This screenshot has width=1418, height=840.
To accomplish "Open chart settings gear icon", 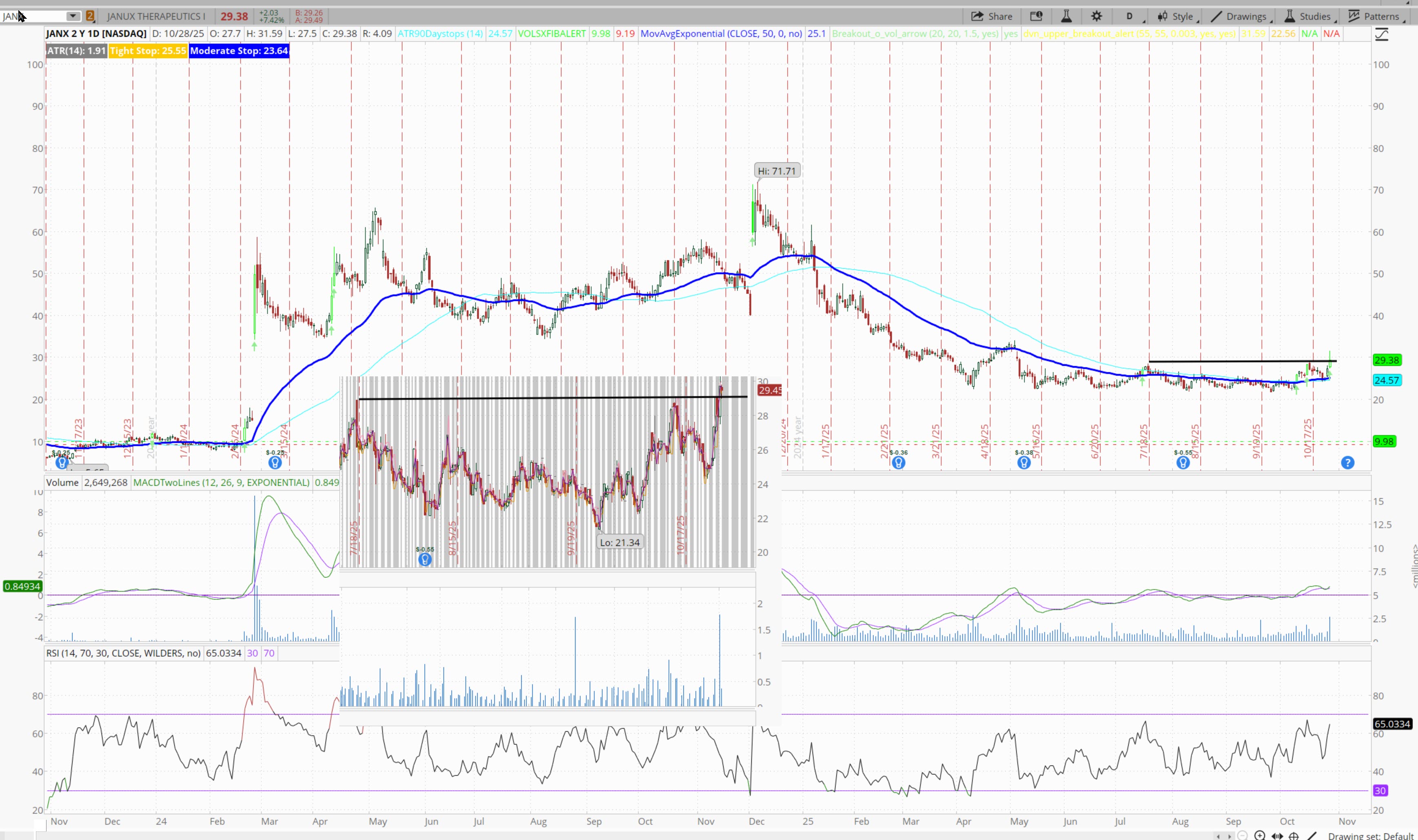I will point(1097,16).
